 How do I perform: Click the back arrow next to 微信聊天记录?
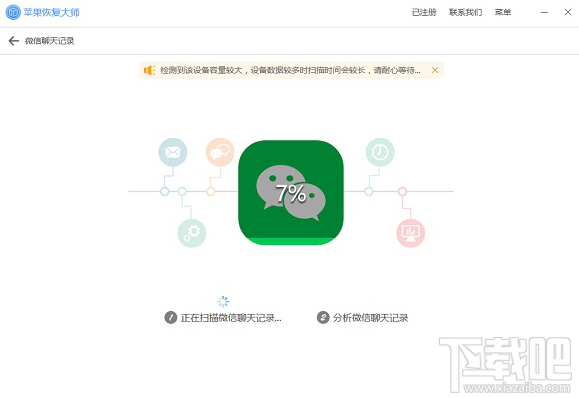point(14,41)
